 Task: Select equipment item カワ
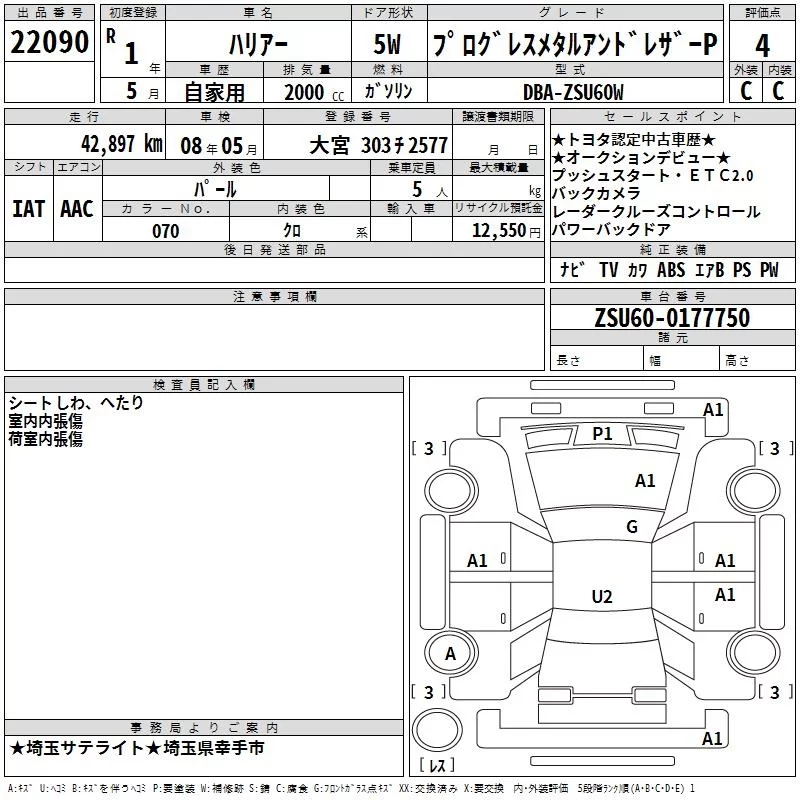(x=638, y=269)
